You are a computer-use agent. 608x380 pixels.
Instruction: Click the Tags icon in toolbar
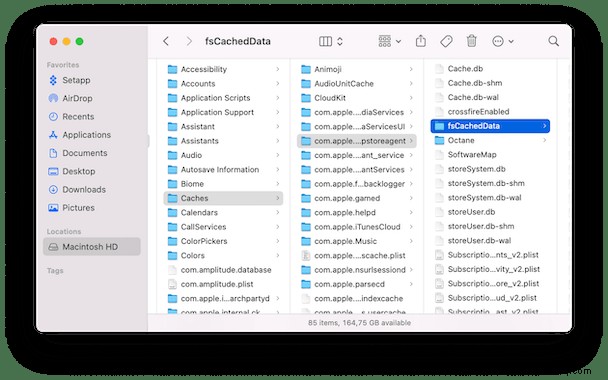(446, 41)
